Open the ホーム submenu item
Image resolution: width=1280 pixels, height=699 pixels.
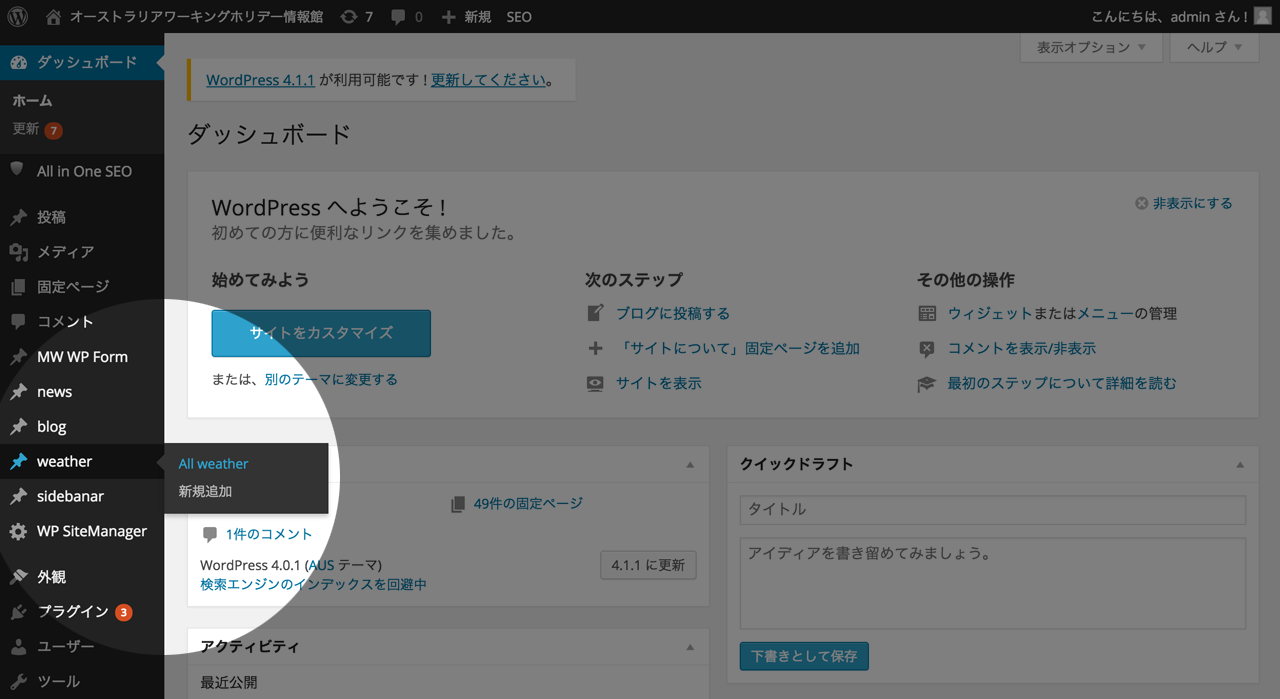pyautogui.click(x=32, y=100)
